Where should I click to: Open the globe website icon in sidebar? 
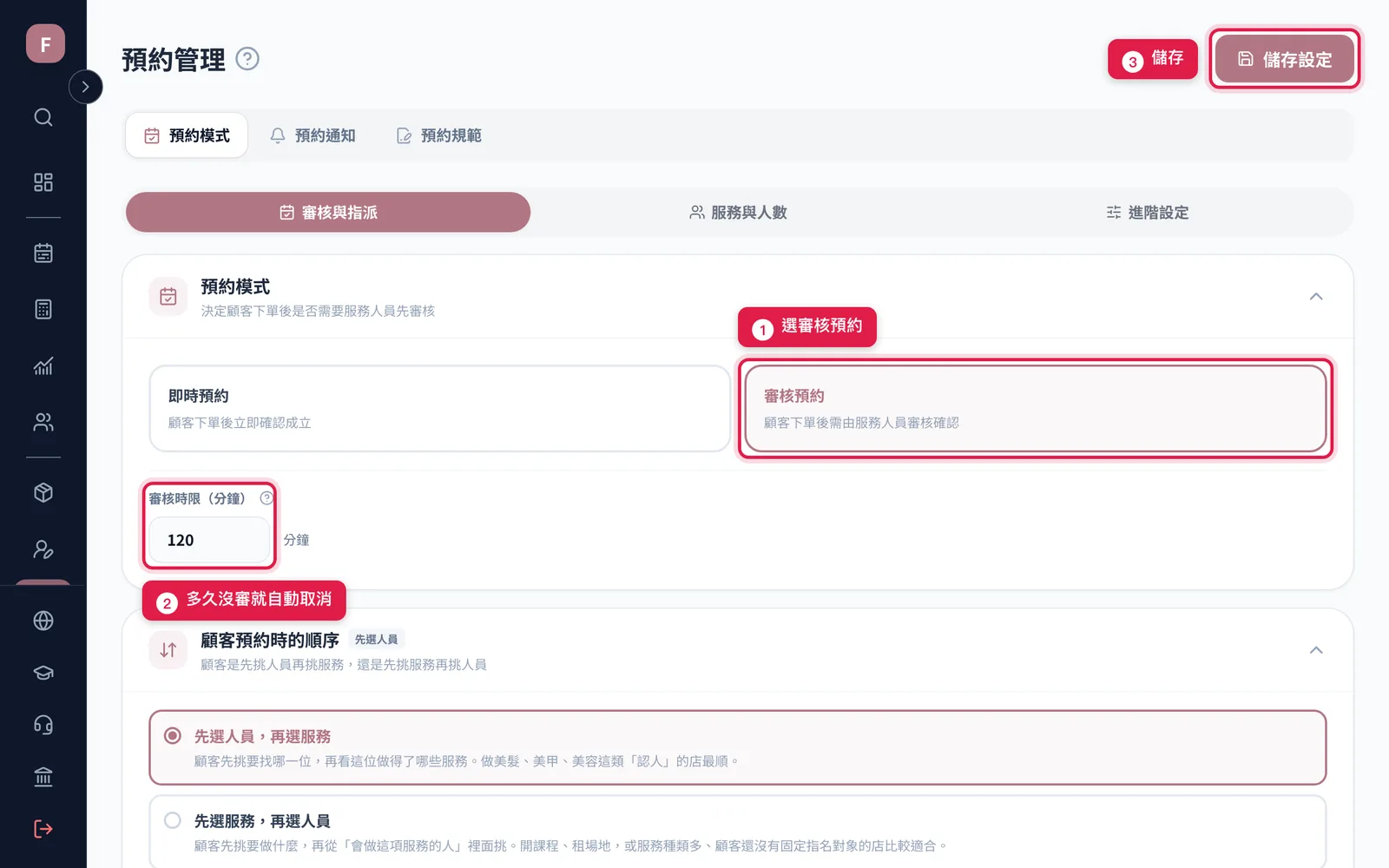(x=43, y=621)
